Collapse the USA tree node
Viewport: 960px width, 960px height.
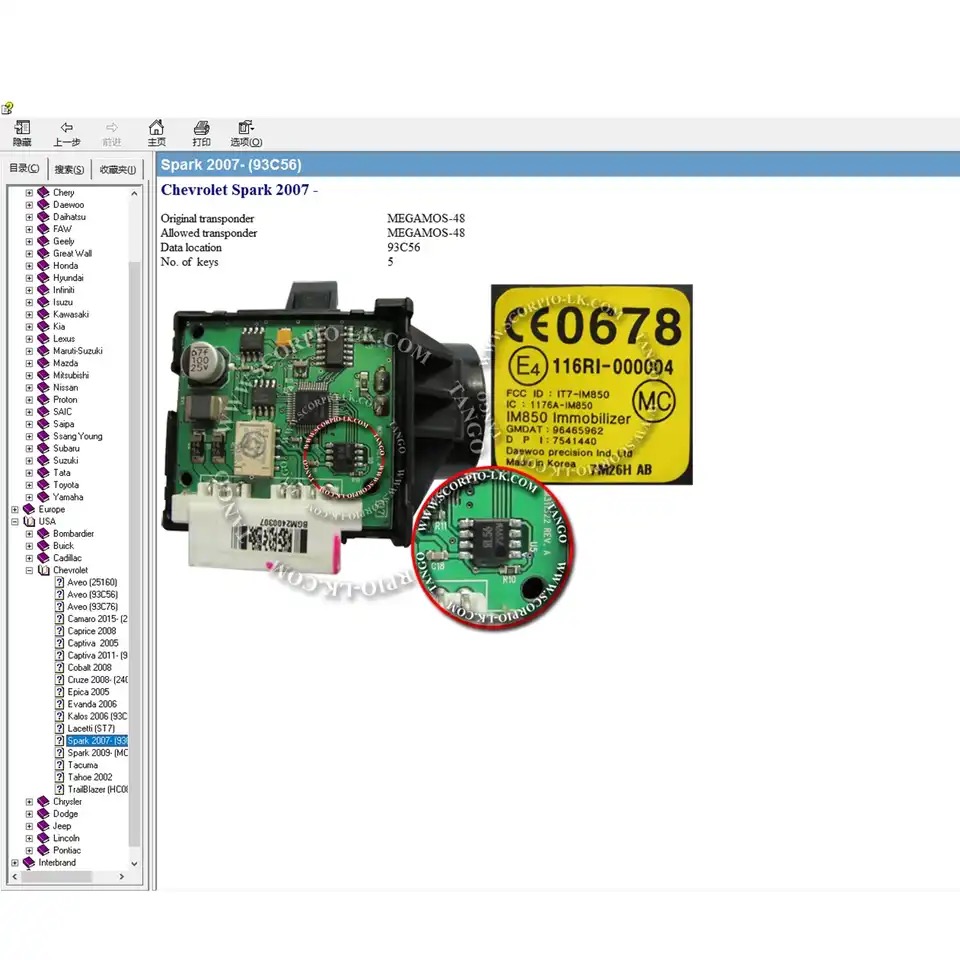pyautogui.click(x=15, y=521)
